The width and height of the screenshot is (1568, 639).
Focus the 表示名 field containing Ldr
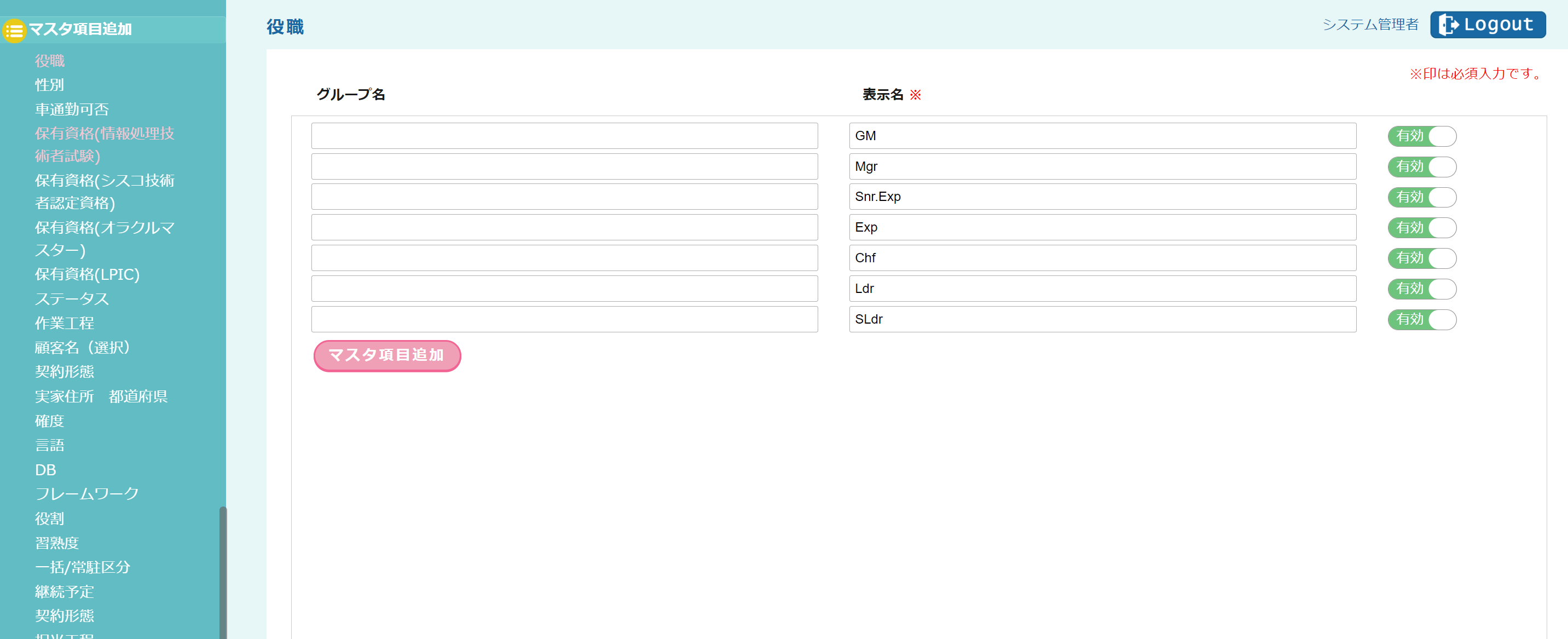(x=1102, y=289)
